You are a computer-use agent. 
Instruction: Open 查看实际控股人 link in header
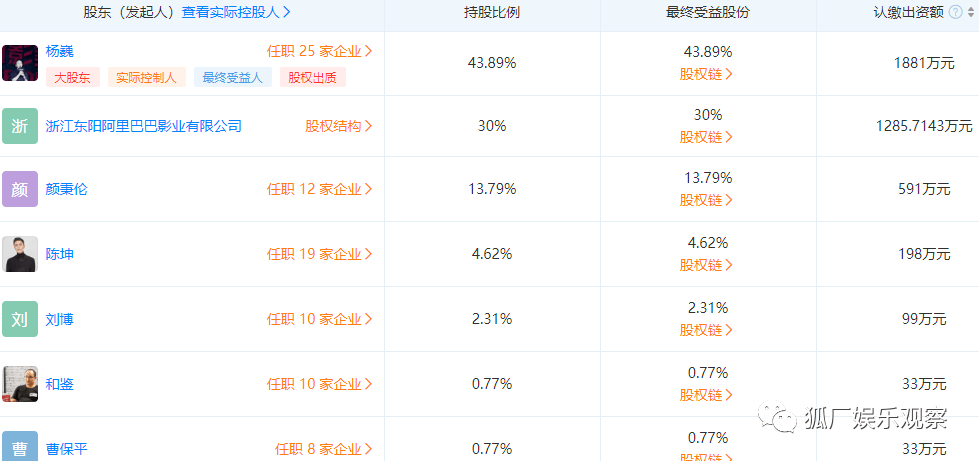click(236, 13)
